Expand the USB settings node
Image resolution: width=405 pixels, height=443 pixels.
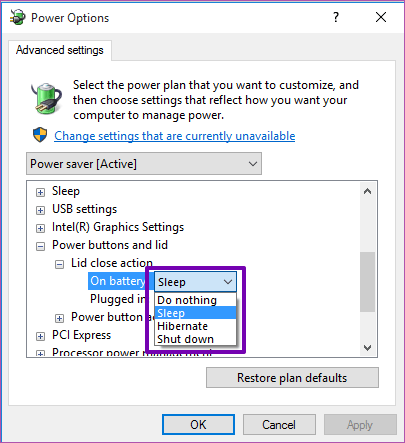[x=40, y=210]
